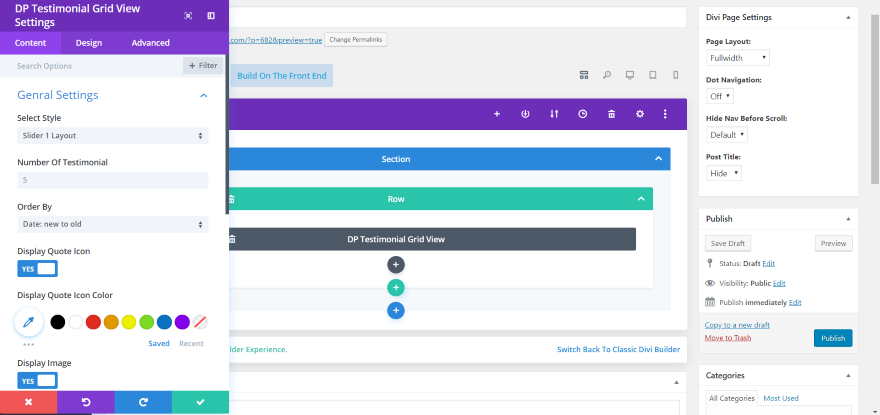Delete the DP Testimonial Grid View module
880x415 pixels.
232,239
